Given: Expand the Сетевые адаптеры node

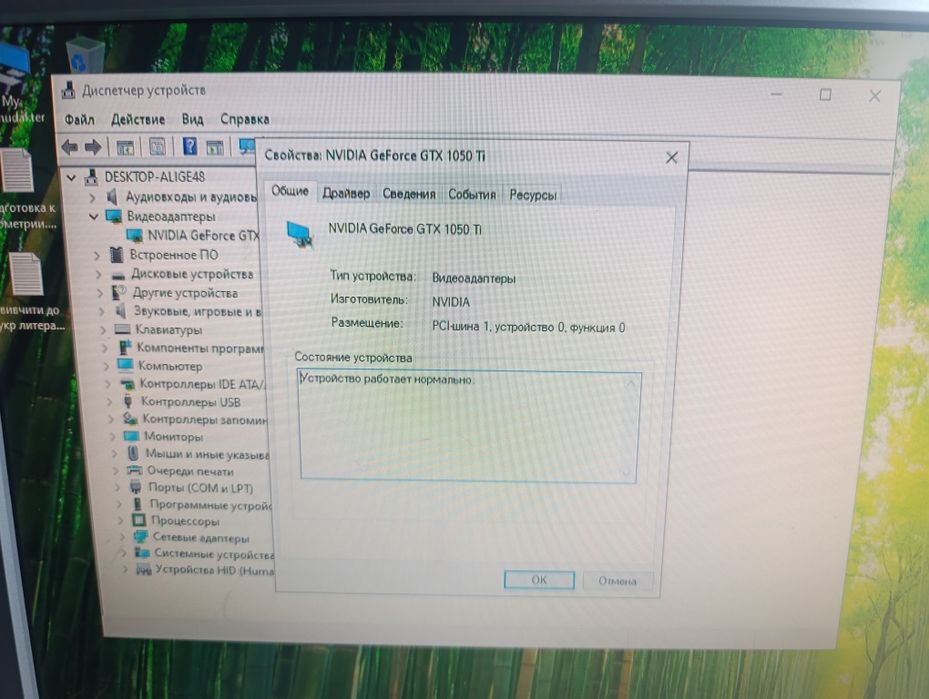Looking at the screenshot, I should click(x=123, y=537).
